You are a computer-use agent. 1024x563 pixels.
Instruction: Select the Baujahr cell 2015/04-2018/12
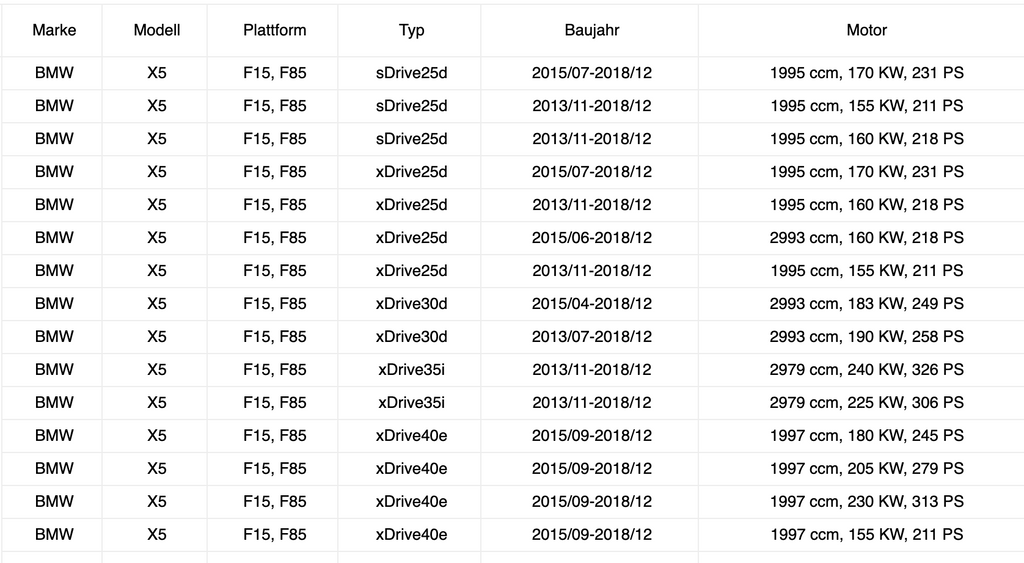tap(591, 303)
